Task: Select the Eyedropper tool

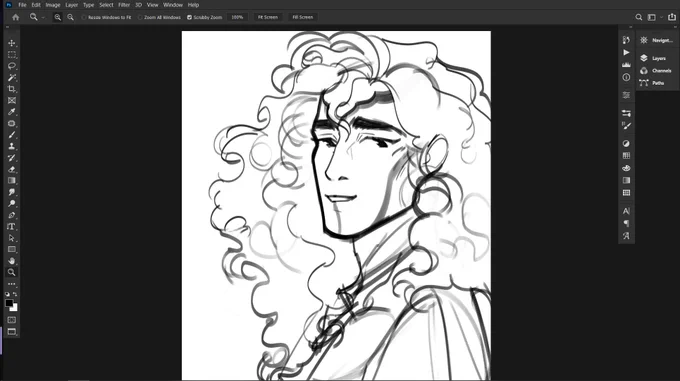Action: click(x=12, y=112)
